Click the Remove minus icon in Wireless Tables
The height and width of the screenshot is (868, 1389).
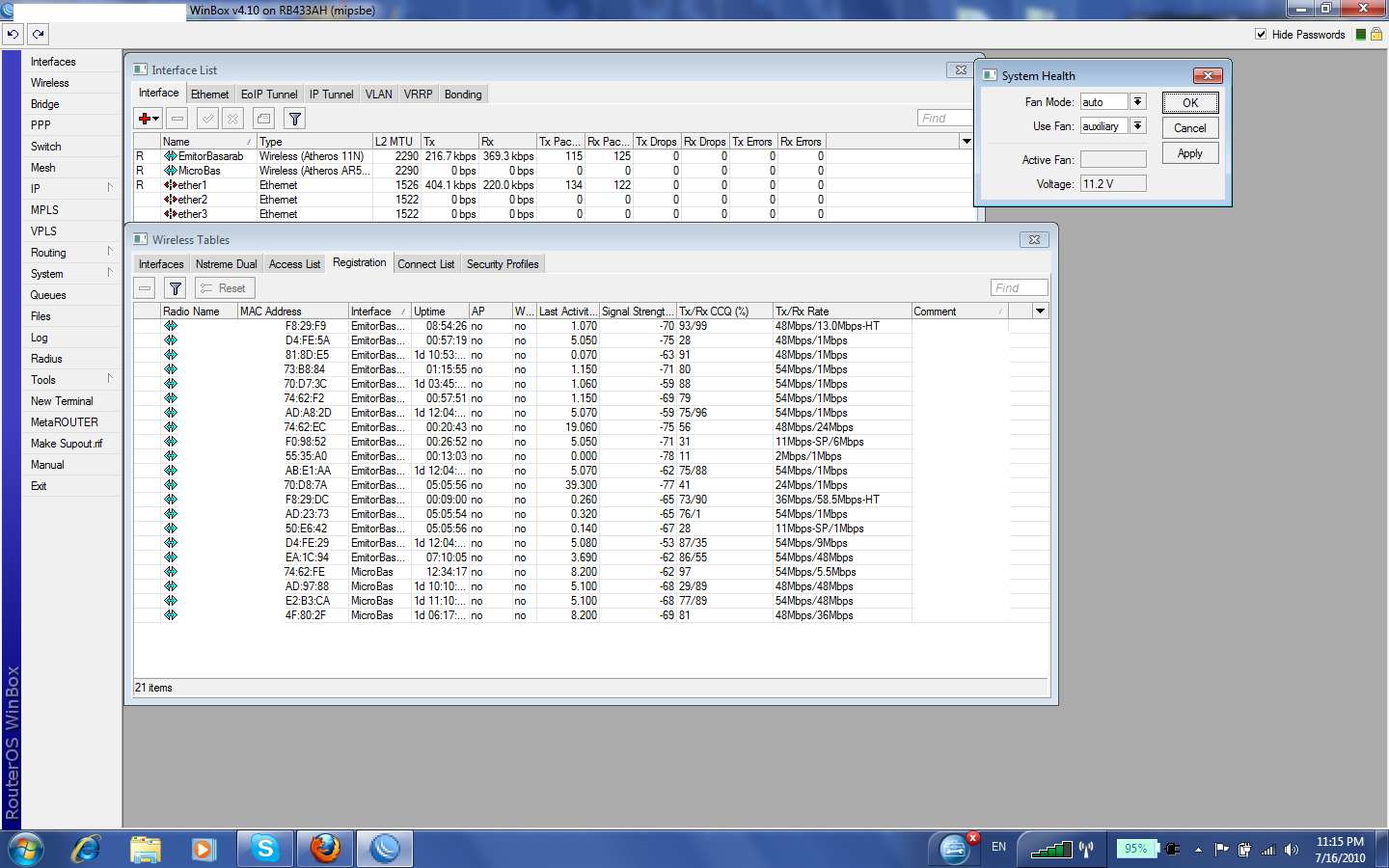tap(145, 288)
